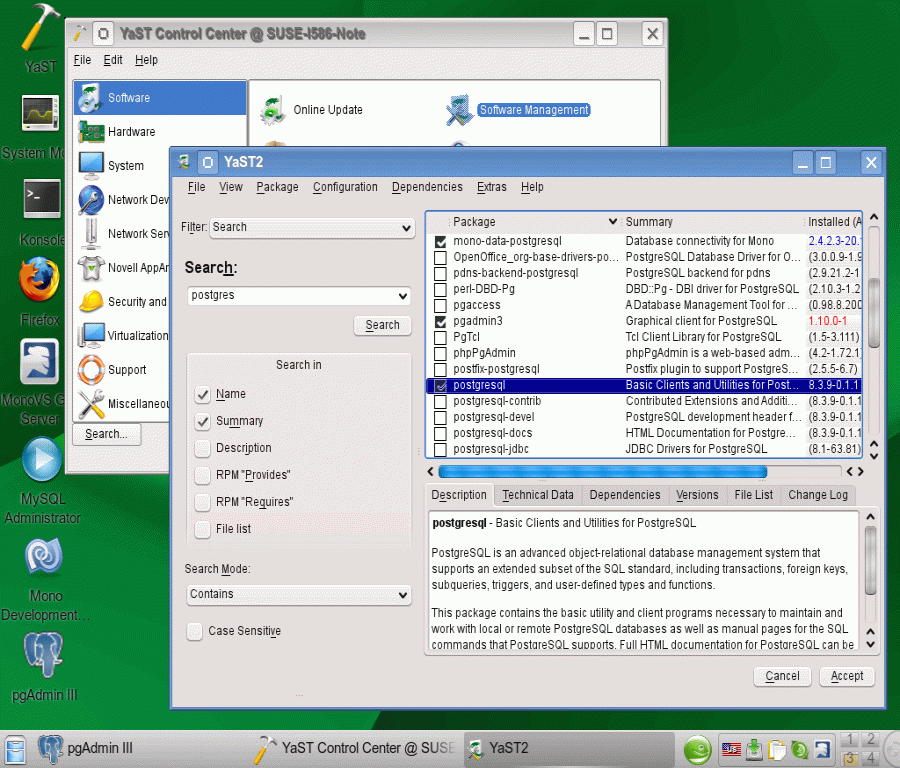Viewport: 900px width, 768px height.
Task: Launch Firefox from the desktop
Action: coord(39,279)
